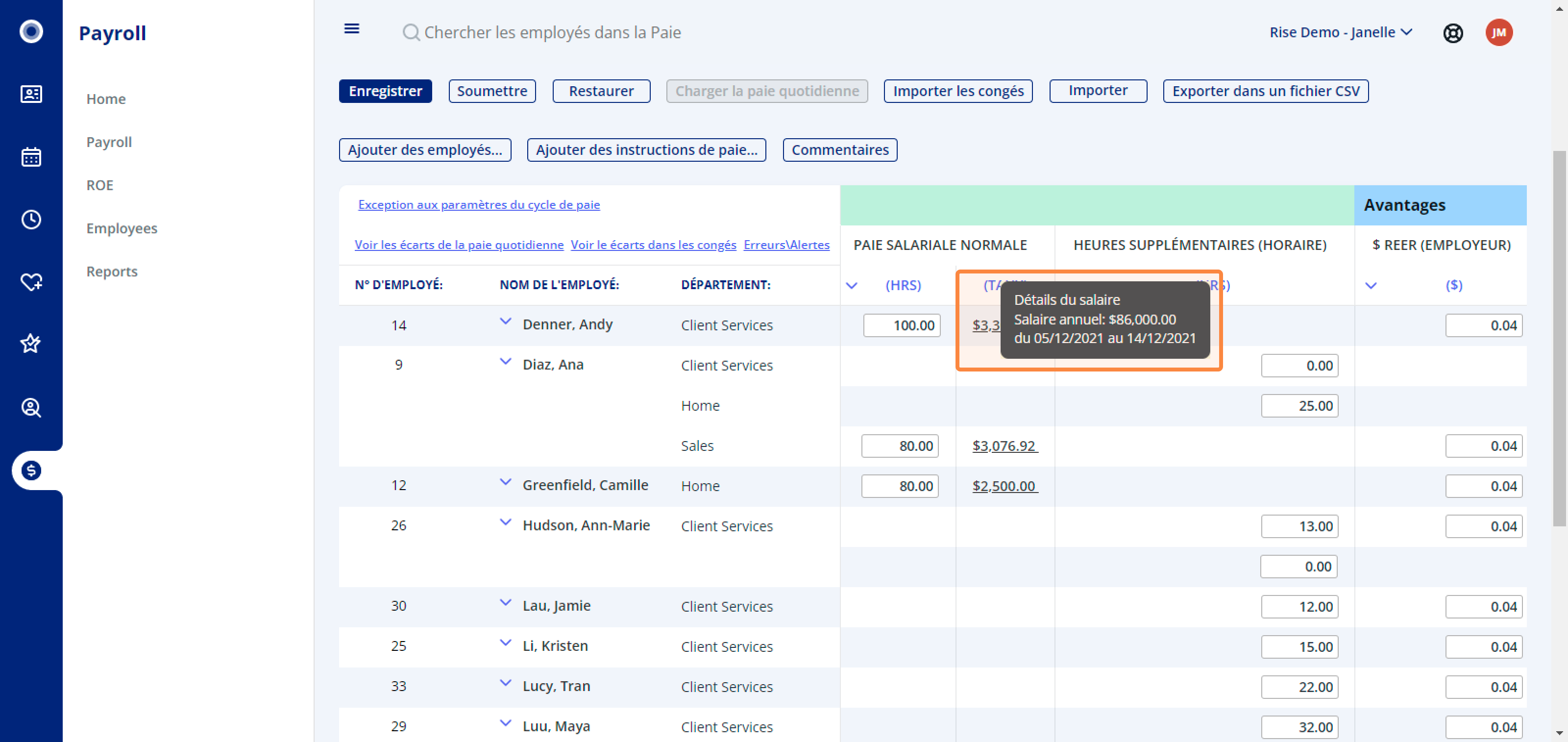Image resolution: width=1568 pixels, height=742 pixels.
Task: Open the heart benefits sidebar icon
Action: click(31, 282)
